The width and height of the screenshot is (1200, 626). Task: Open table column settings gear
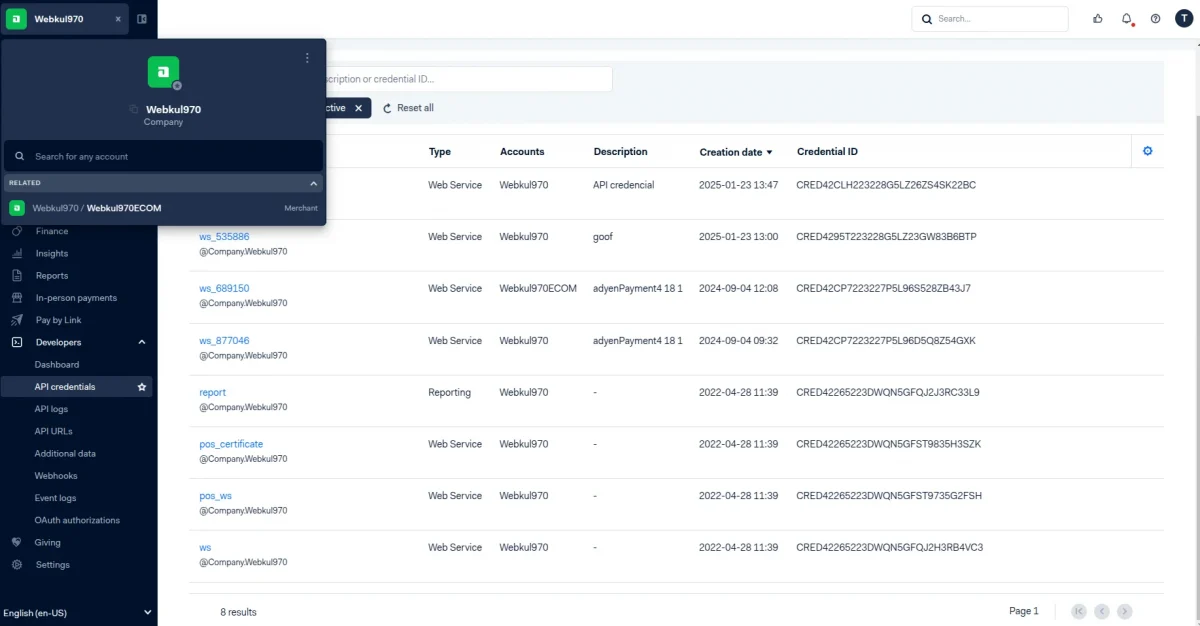pos(1148,151)
